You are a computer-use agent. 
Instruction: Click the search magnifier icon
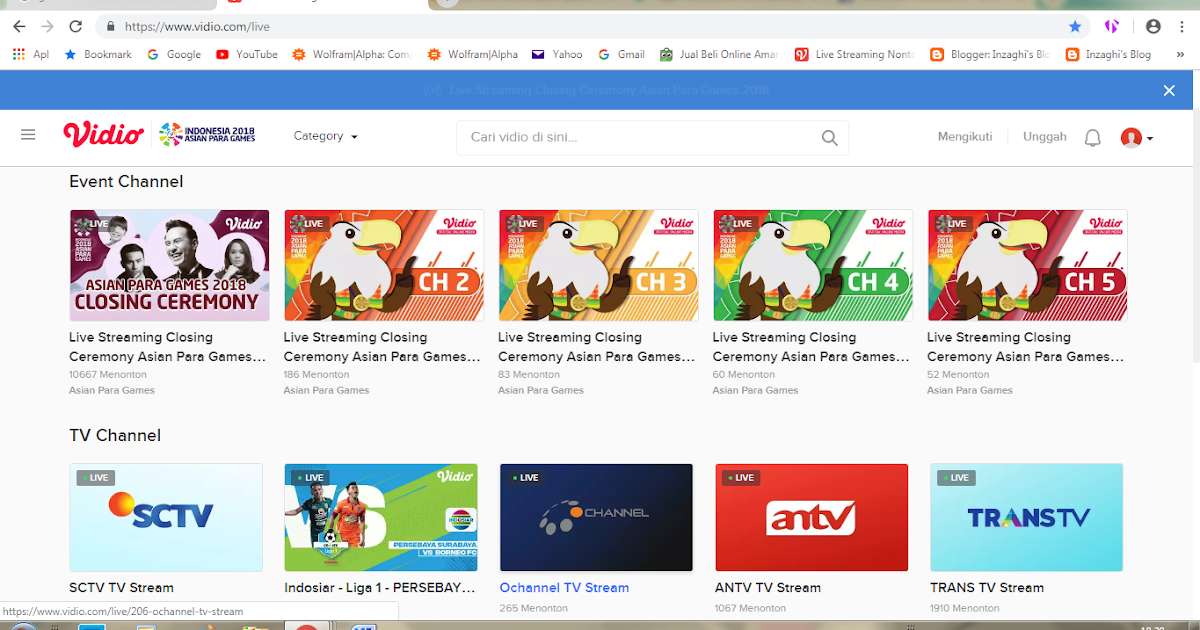coord(830,138)
